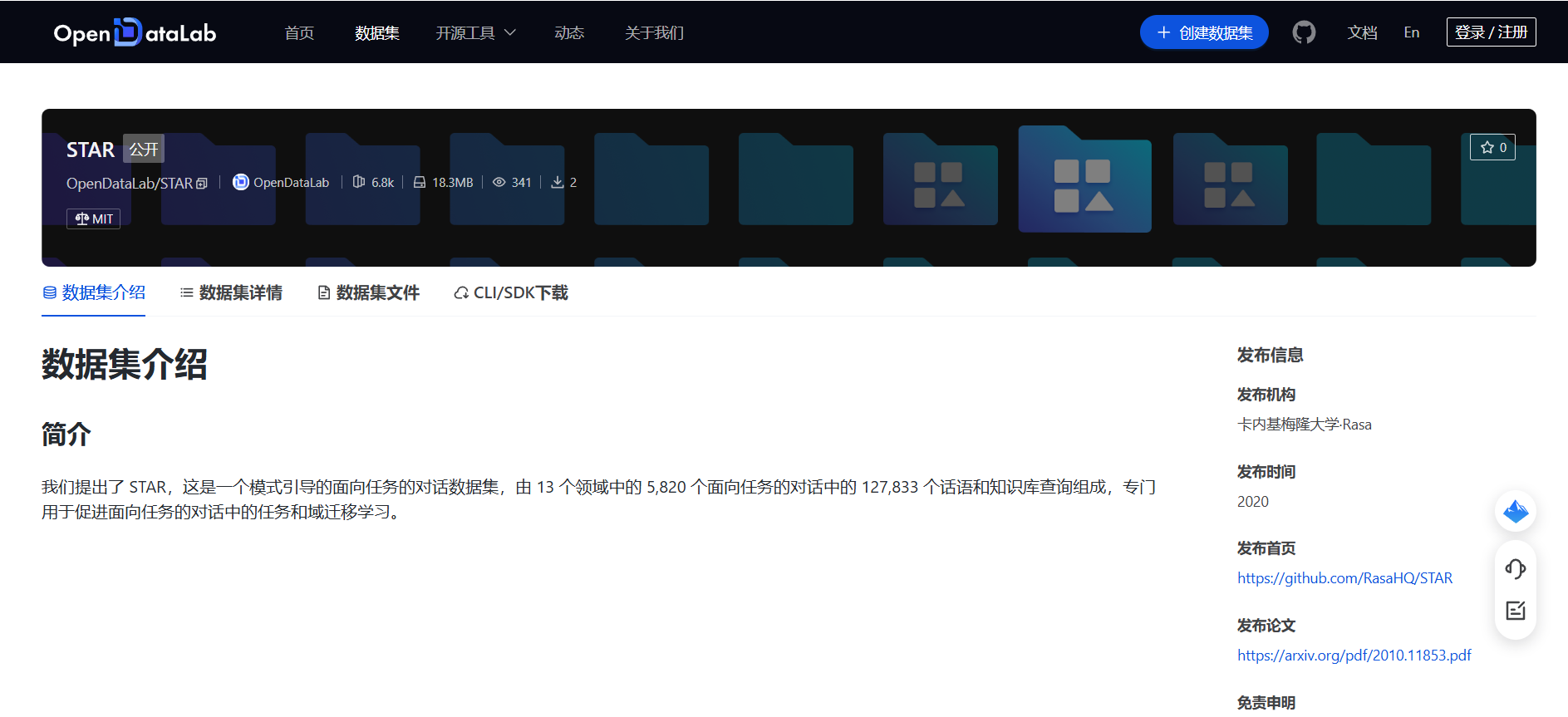Image resolution: width=1568 pixels, height=717 pixels.
Task: Click the plus icon in create dataset button
Action: click(1164, 32)
